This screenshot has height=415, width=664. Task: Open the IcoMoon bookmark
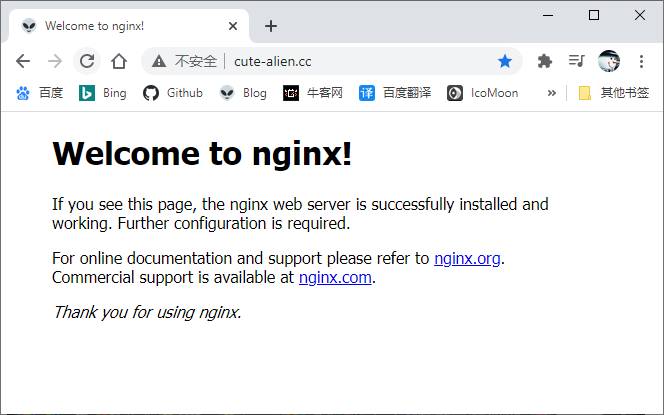[x=483, y=93]
